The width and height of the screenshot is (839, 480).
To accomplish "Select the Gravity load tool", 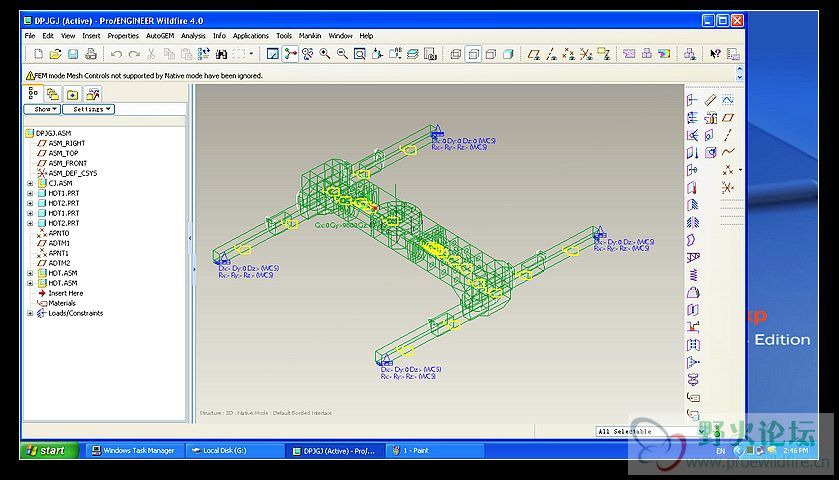I will [x=692, y=153].
